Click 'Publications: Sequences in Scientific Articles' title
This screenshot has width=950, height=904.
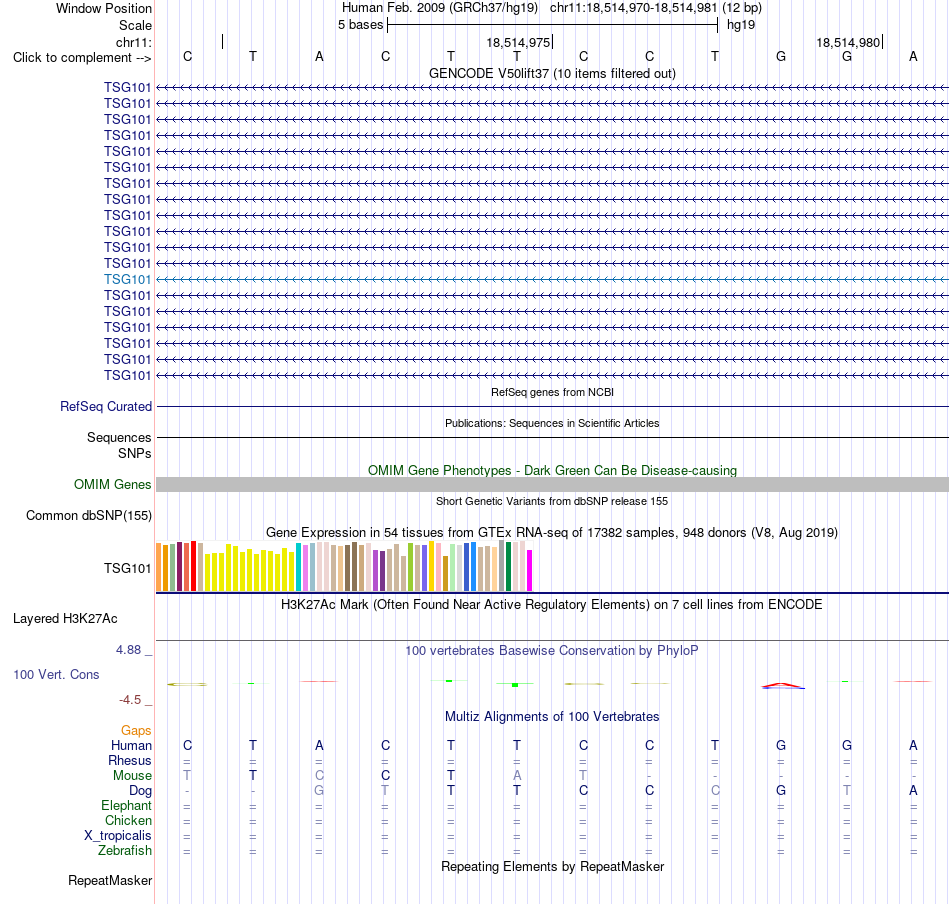point(552,423)
